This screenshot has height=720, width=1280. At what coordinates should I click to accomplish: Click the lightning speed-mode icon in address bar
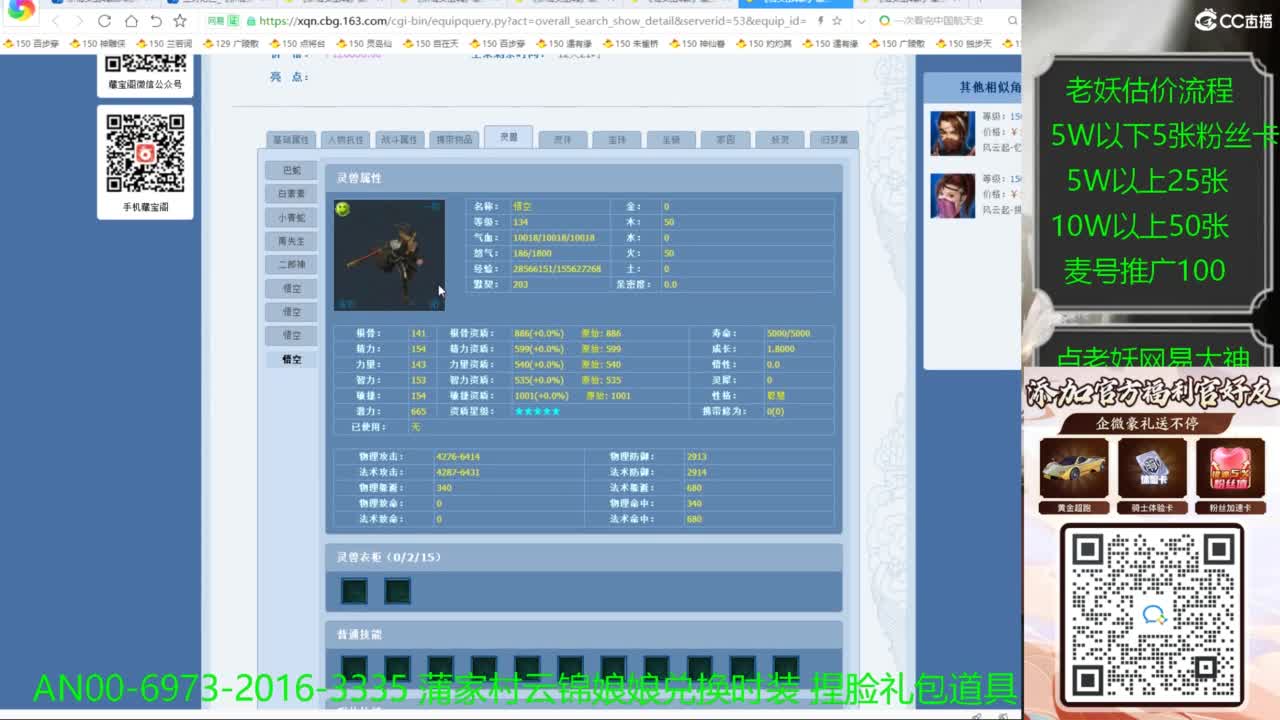tap(821, 21)
